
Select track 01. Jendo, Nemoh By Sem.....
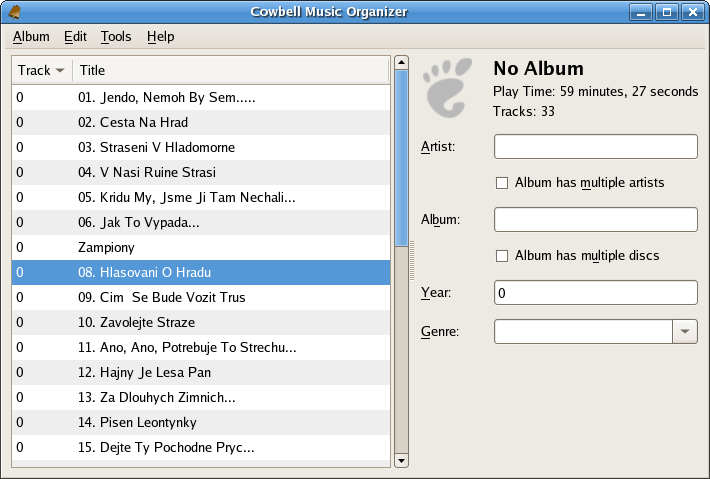[x=201, y=97]
